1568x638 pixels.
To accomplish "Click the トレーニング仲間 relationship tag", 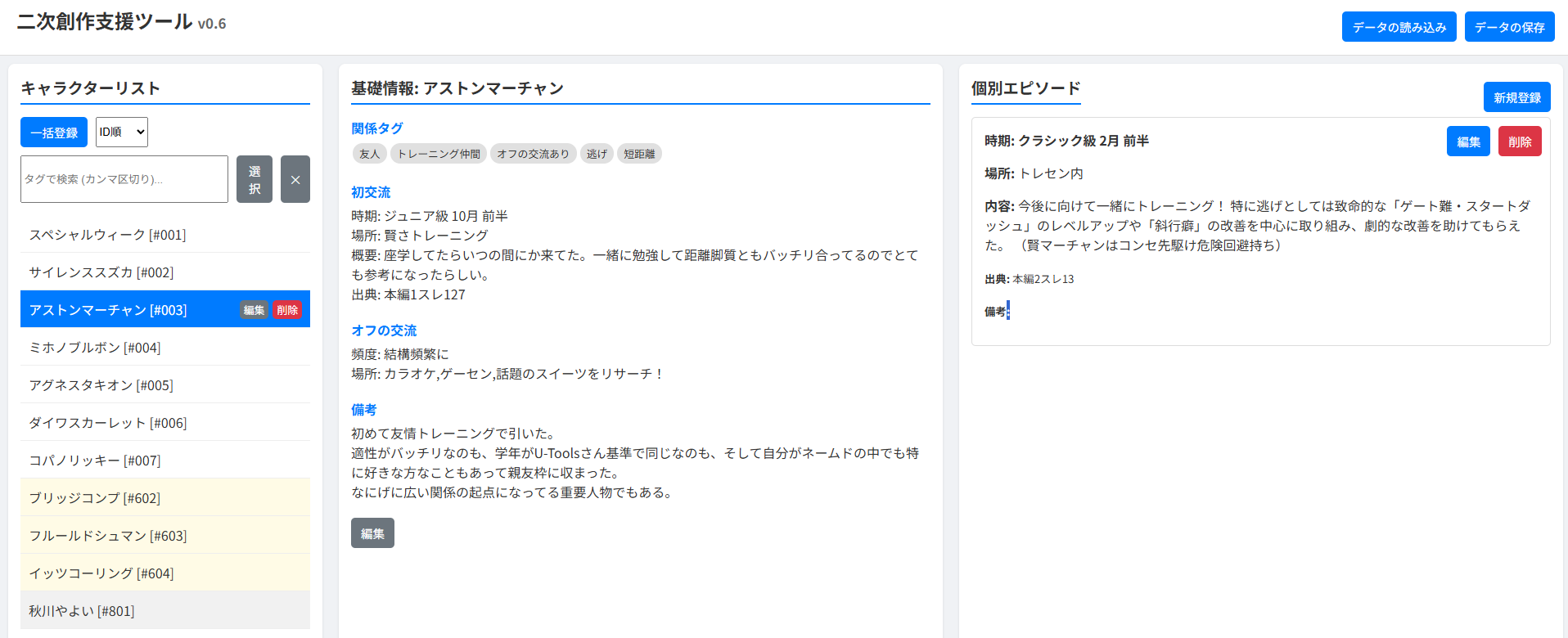I will [x=439, y=154].
